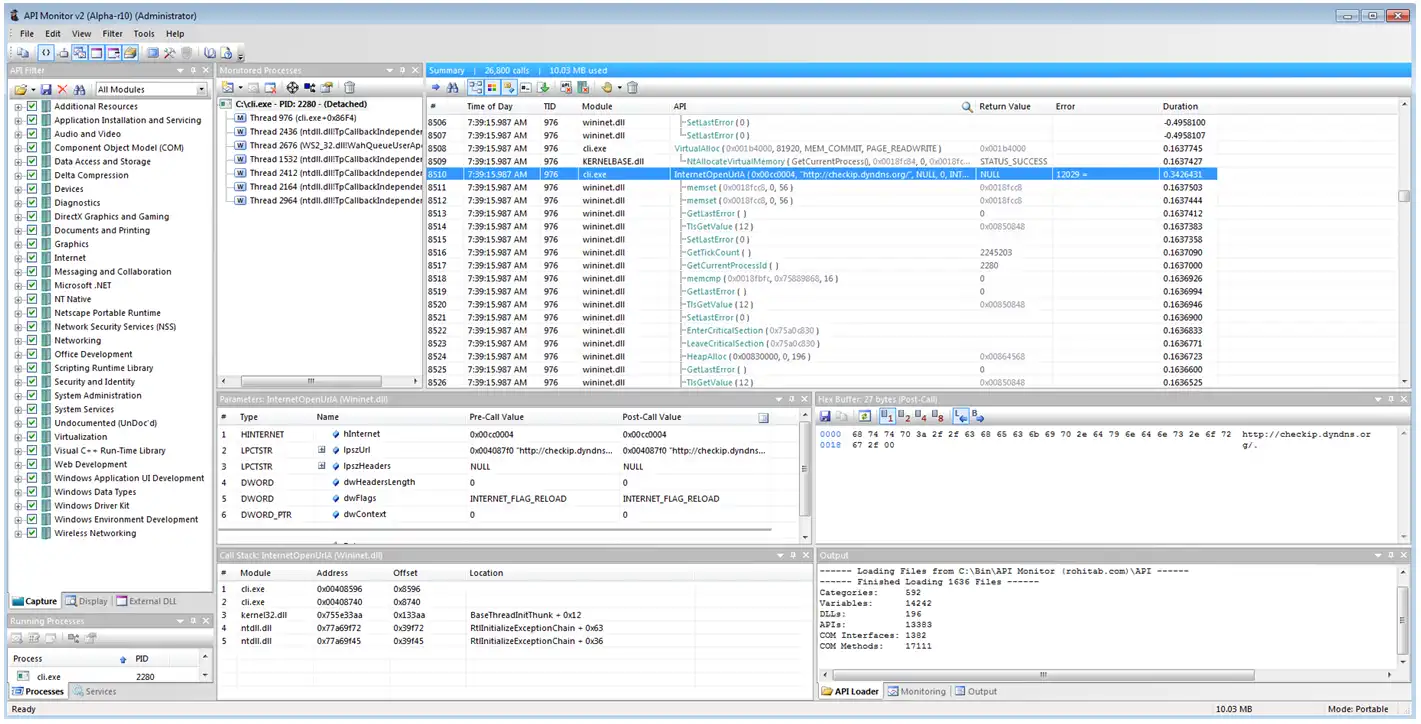Open the All Modules dropdown

[x=201, y=90]
